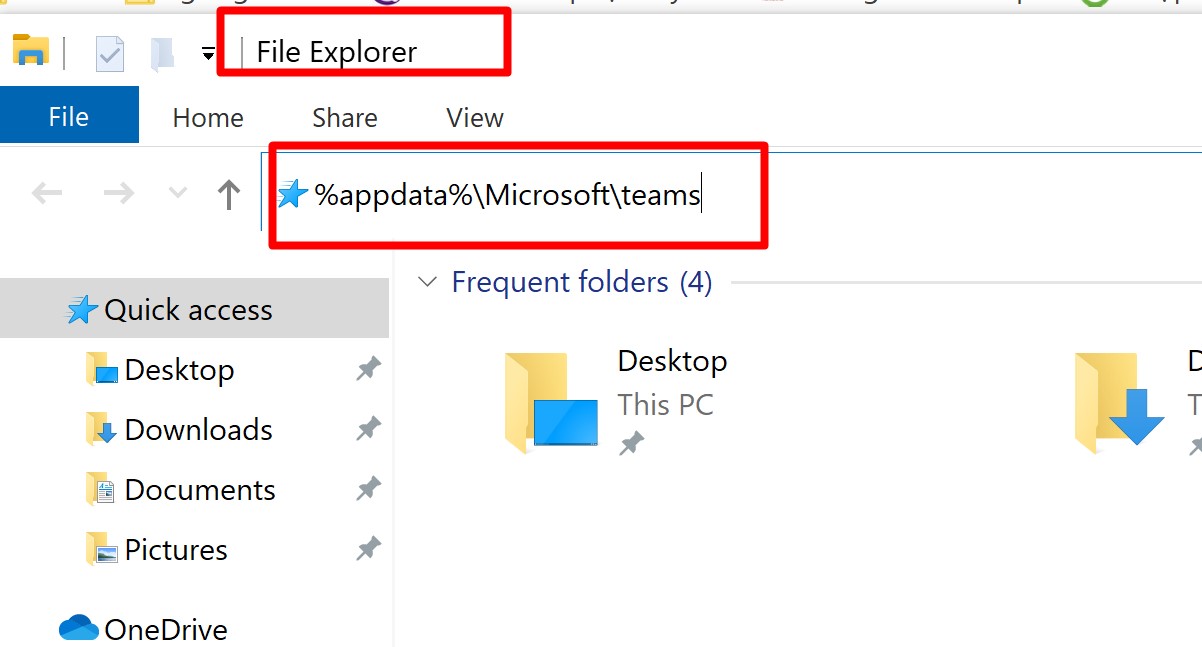
Task: Open the Recent locations dropdown arrow
Action: coord(178,193)
